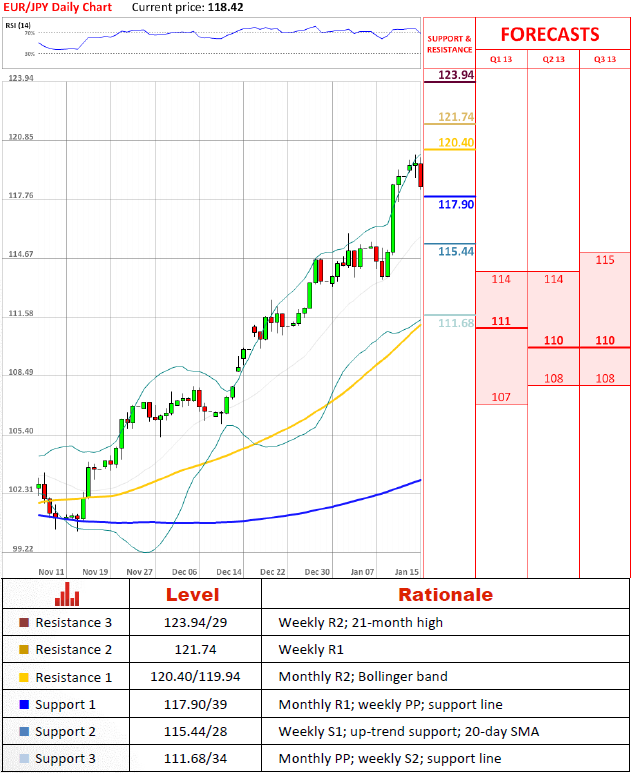Click the 121.74 resistance level label
Image resolution: width=631 pixels, height=773 pixels.
(456, 117)
